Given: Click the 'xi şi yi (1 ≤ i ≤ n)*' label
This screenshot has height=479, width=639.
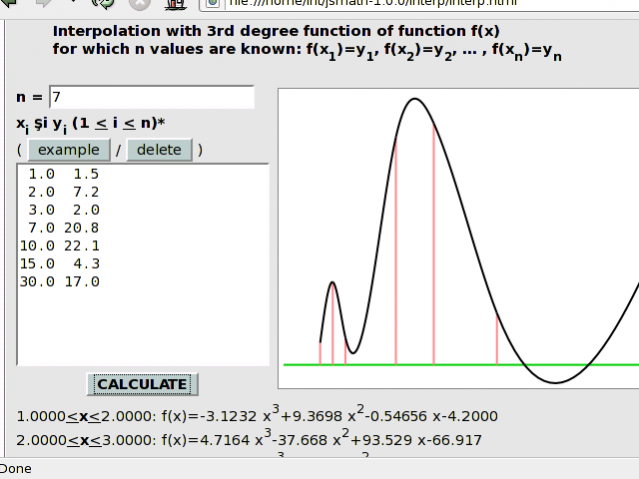Looking at the screenshot, I should (x=90, y=125).
